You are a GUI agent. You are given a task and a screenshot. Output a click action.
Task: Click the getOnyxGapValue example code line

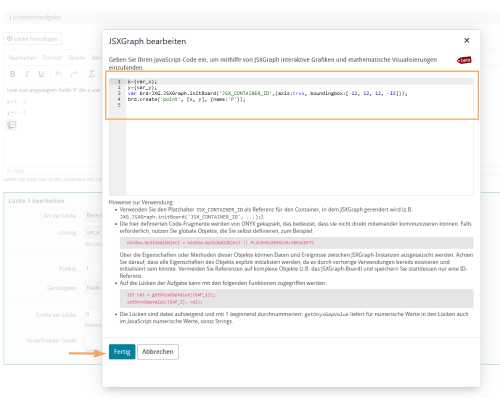(171, 295)
